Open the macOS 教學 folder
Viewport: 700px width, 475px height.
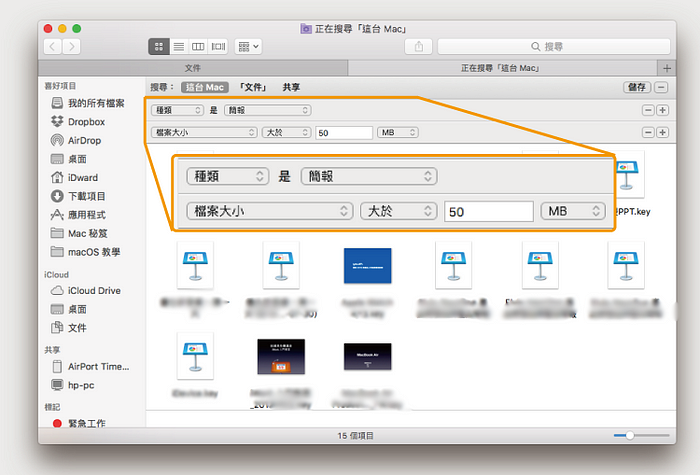[85, 252]
